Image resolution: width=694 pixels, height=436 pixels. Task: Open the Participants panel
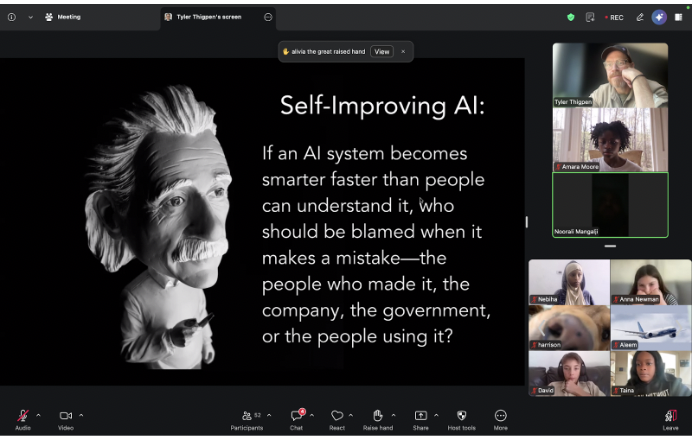point(247,419)
